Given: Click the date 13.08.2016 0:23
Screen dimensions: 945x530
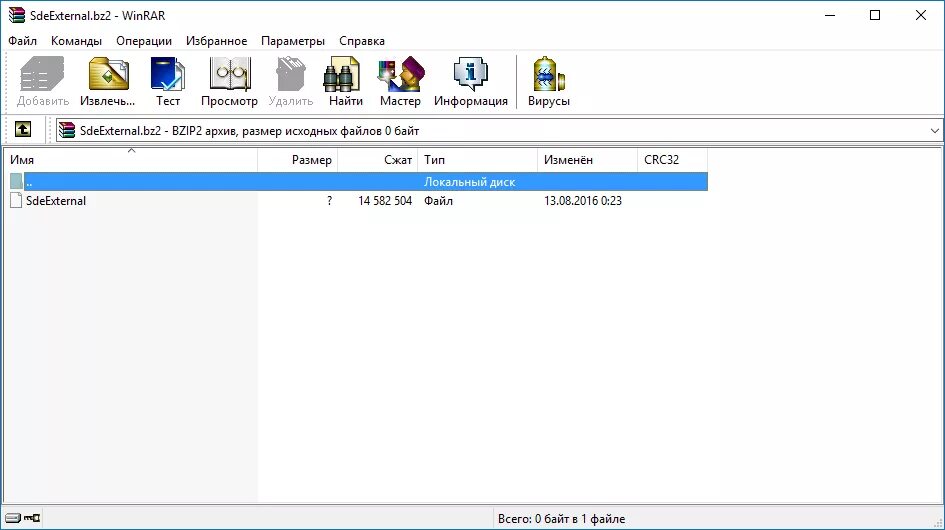Looking at the screenshot, I should click(583, 201).
